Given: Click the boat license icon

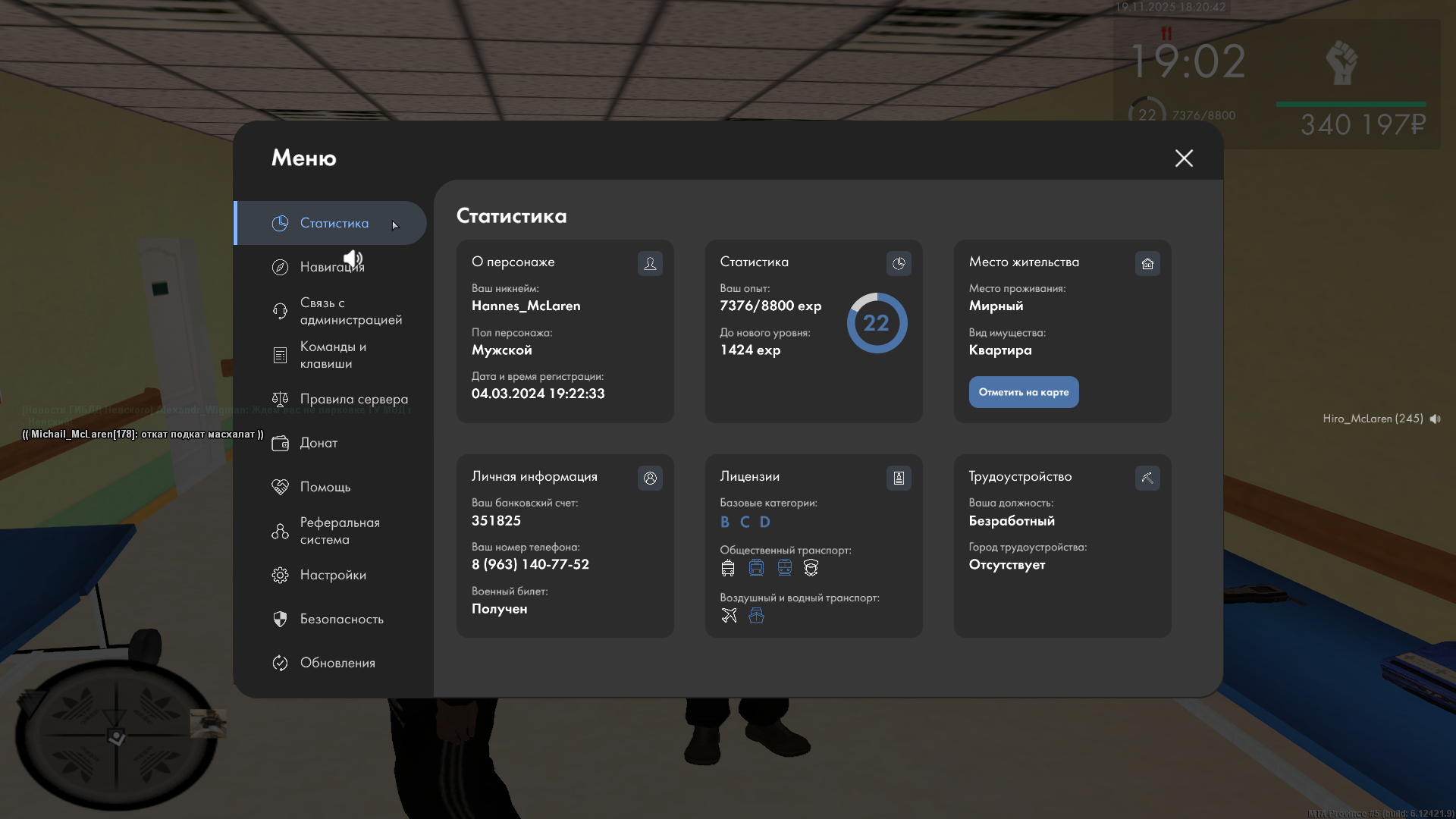Looking at the screenshot, I should click(756, 615).
